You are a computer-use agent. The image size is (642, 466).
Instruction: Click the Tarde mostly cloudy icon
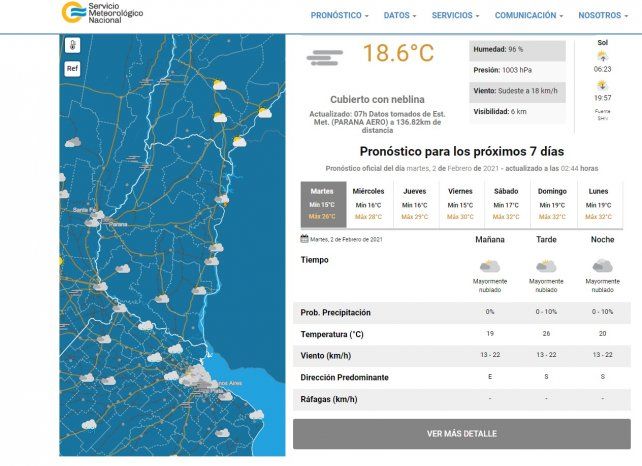pyautogui.click(x=546, y=266)
